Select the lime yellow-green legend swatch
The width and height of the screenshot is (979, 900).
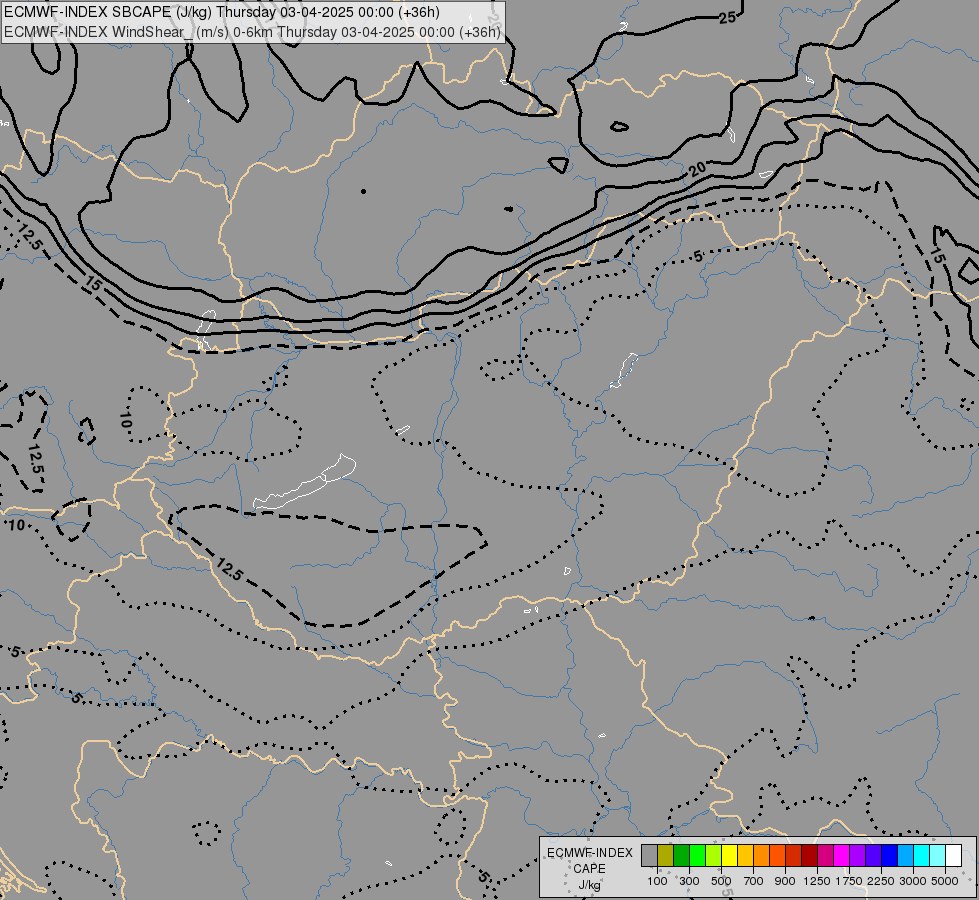coord(714,855)
